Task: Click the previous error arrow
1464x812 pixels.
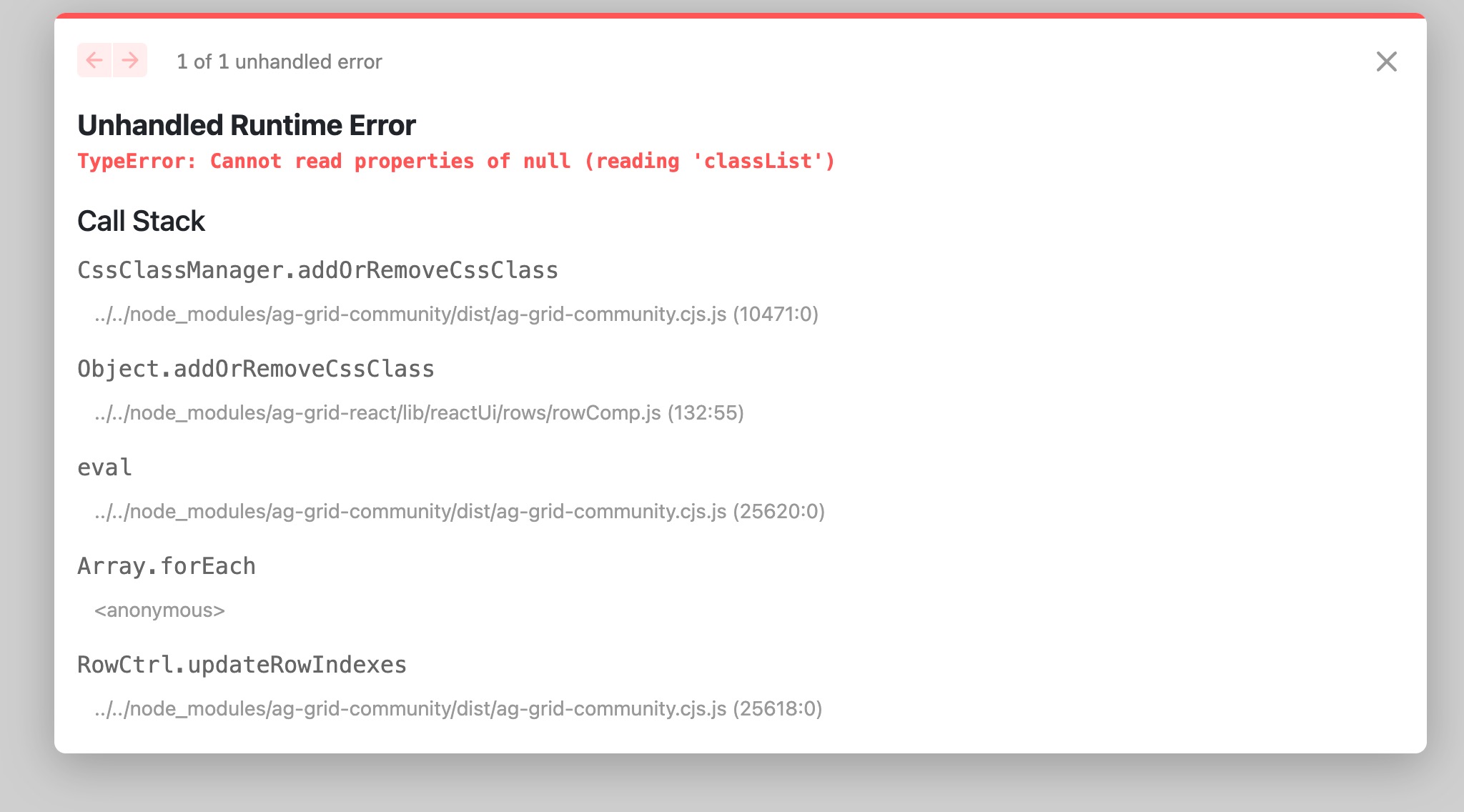Action: [94, 61]
